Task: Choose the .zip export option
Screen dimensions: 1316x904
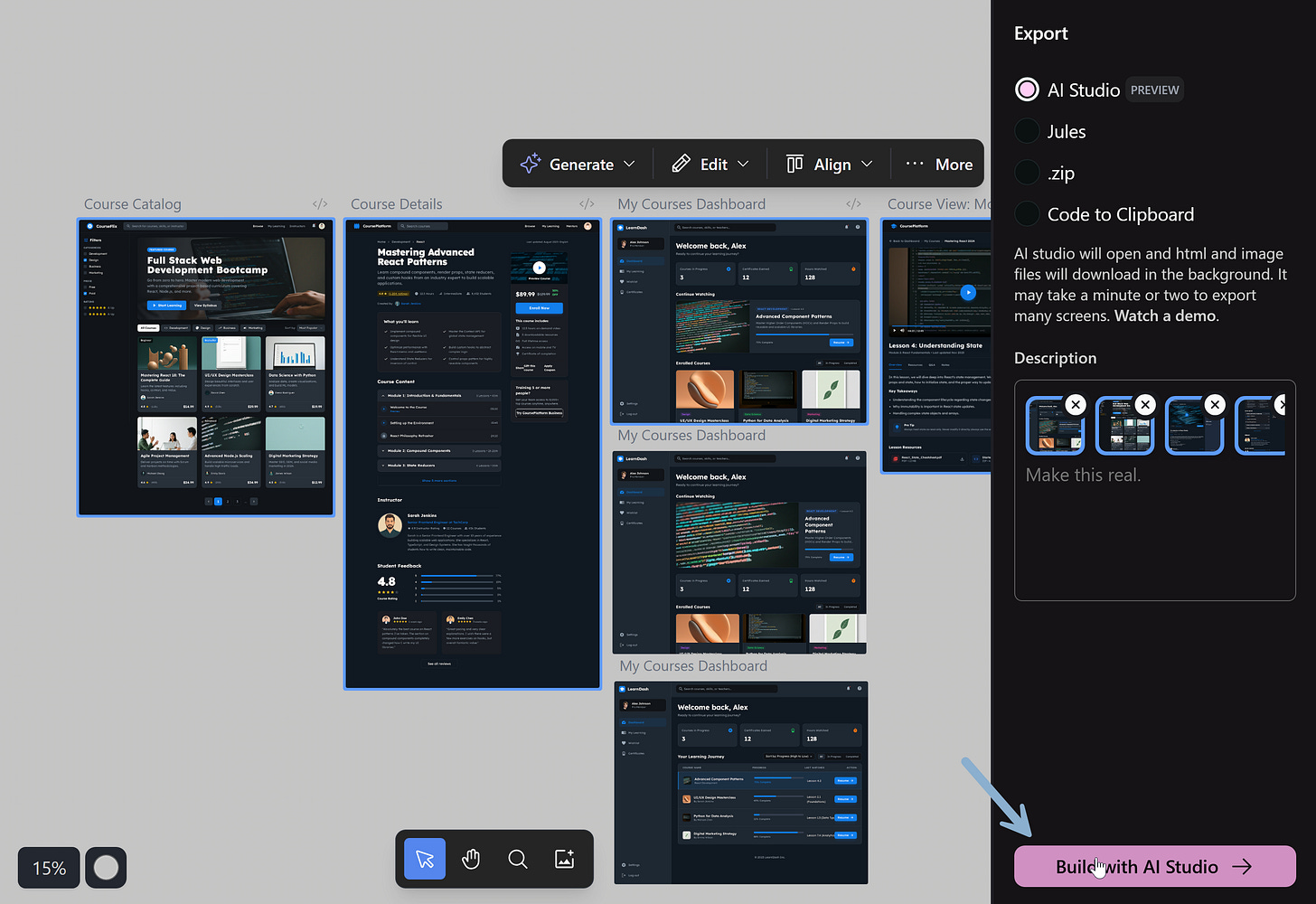Action: 1027,173
